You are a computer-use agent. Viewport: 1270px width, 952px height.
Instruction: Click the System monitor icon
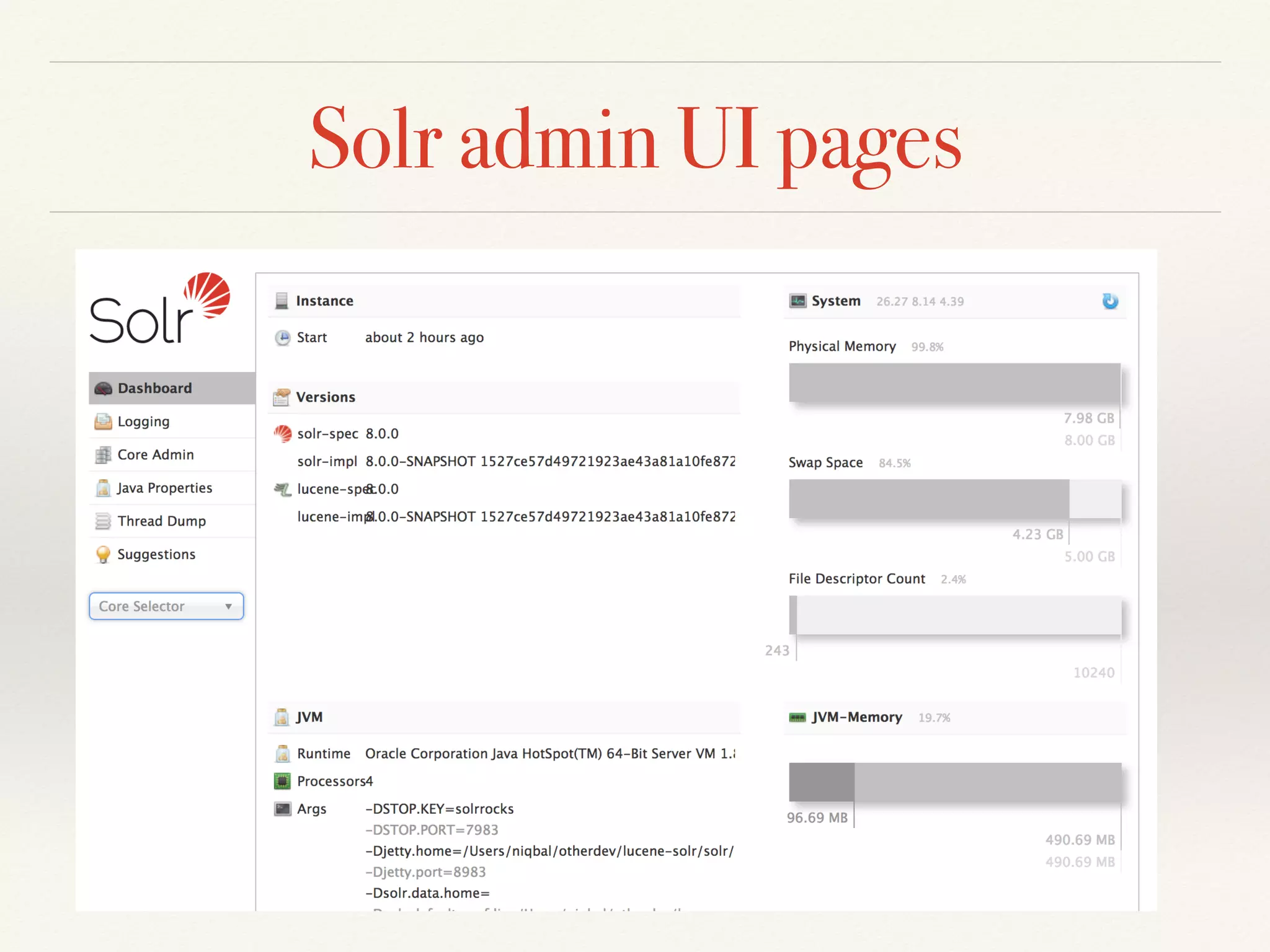pyautogui.click(x=797, y=301)
